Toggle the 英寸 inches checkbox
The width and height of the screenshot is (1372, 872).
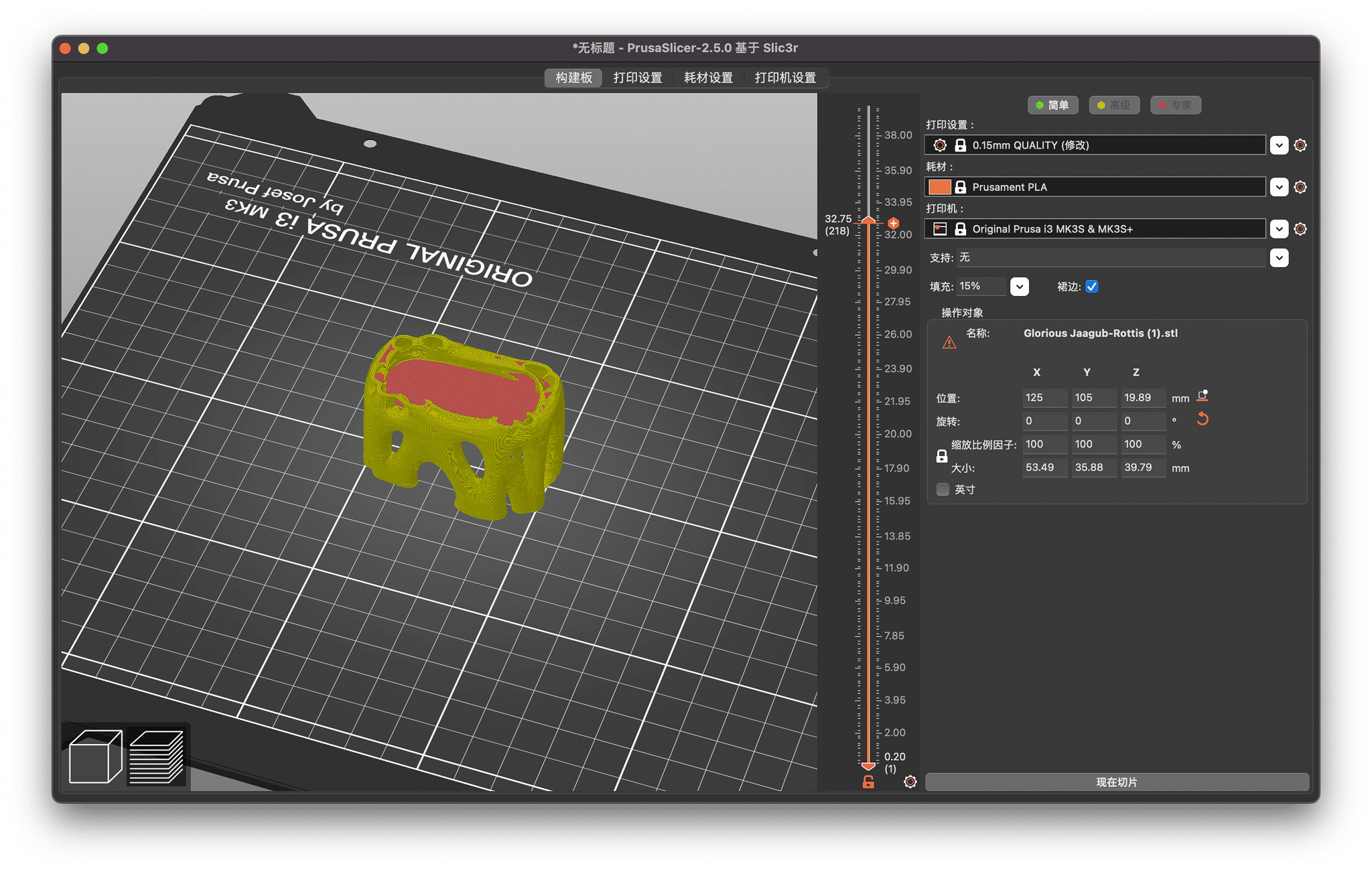point(943,490)
